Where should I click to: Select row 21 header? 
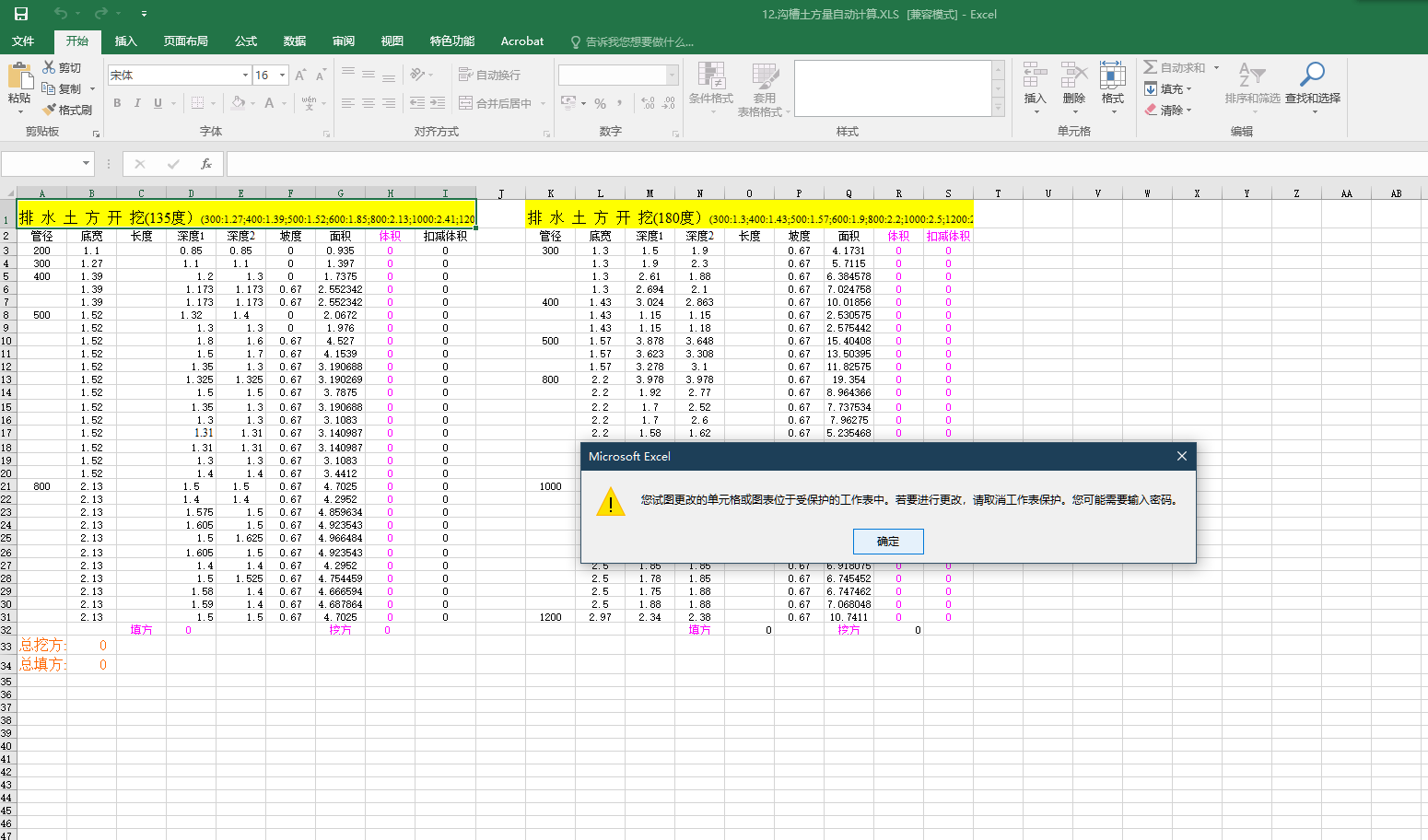(x=6, y=486)
